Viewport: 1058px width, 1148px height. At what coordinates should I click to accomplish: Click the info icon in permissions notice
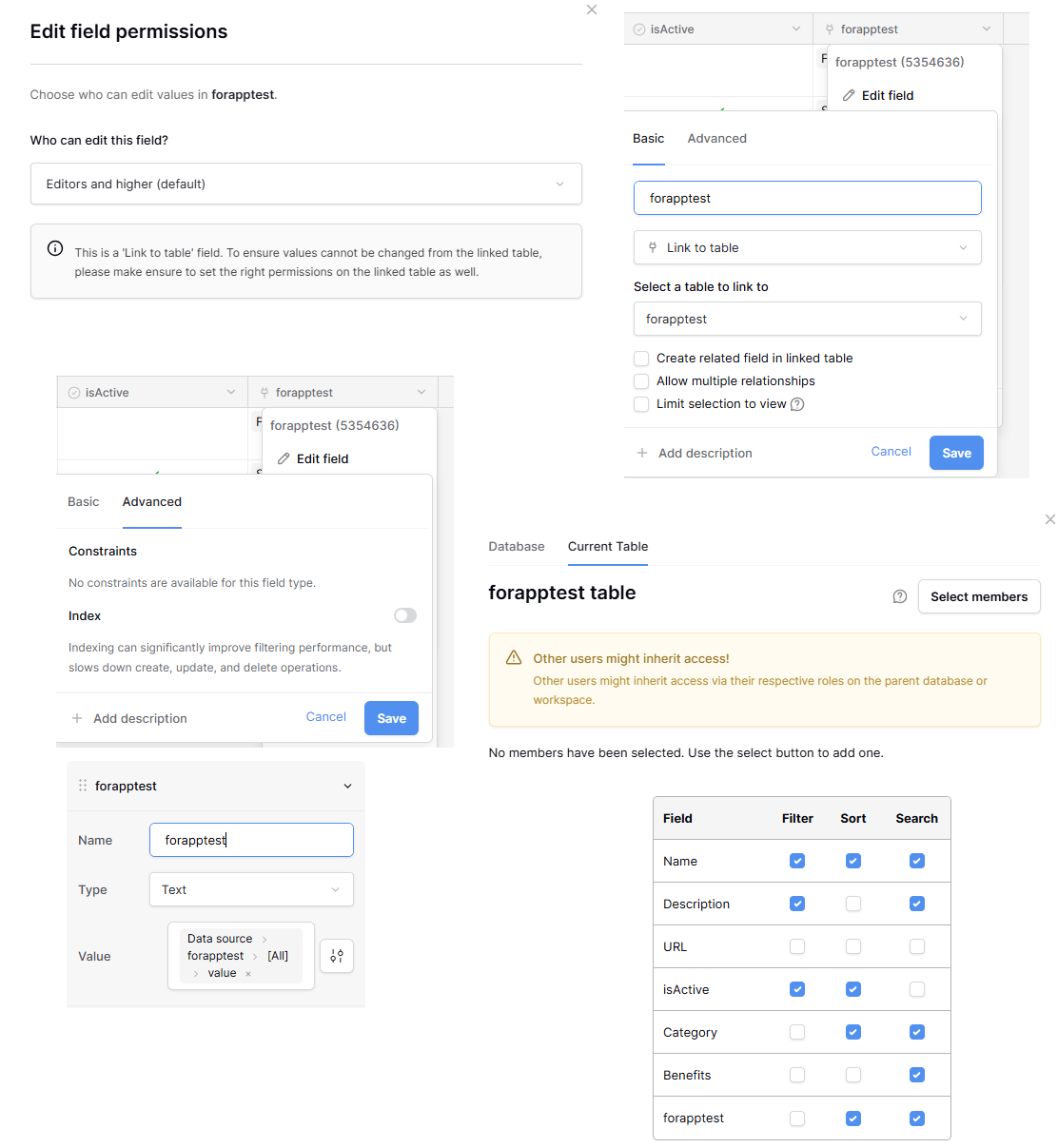(x=55, y=249)
